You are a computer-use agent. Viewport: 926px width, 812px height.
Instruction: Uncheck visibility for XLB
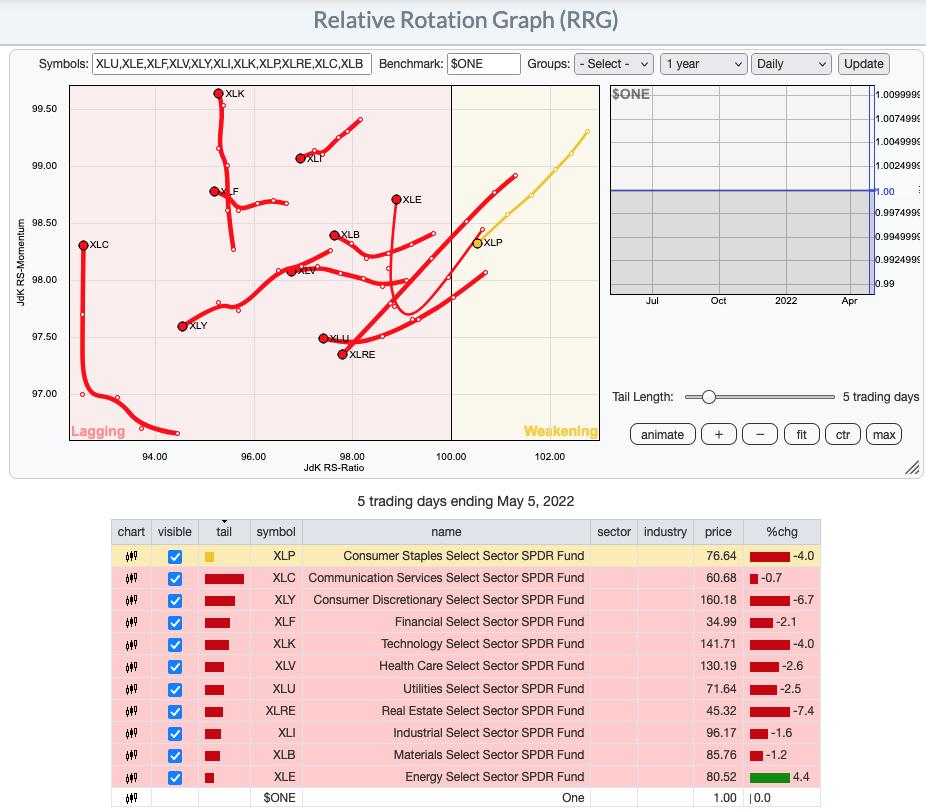(175, 755)
